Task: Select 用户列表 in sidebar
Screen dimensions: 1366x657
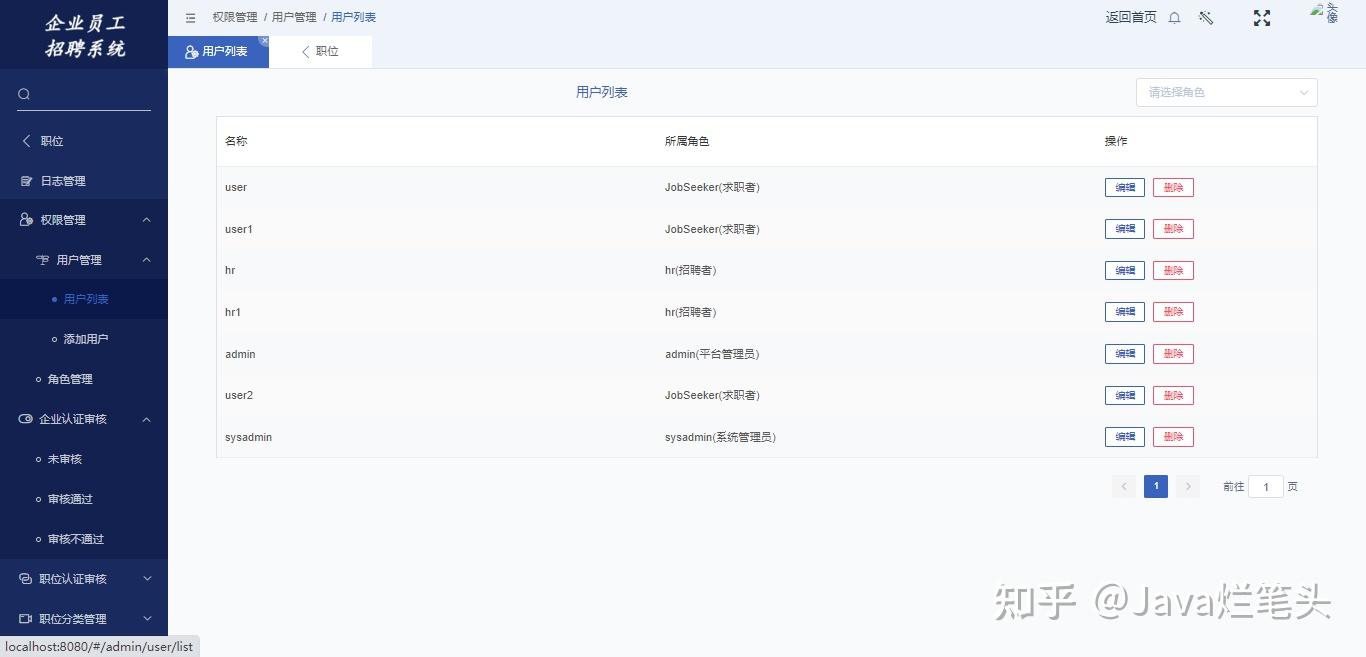Action: [x=84, y=299]
